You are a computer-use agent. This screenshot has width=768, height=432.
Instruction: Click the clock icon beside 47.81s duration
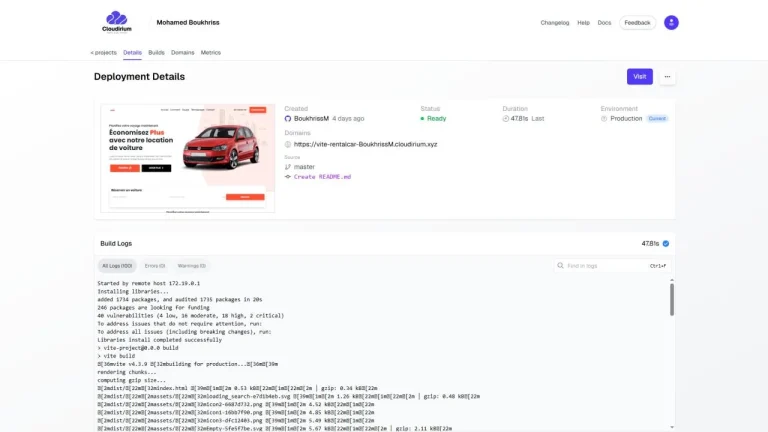point(505,119)
